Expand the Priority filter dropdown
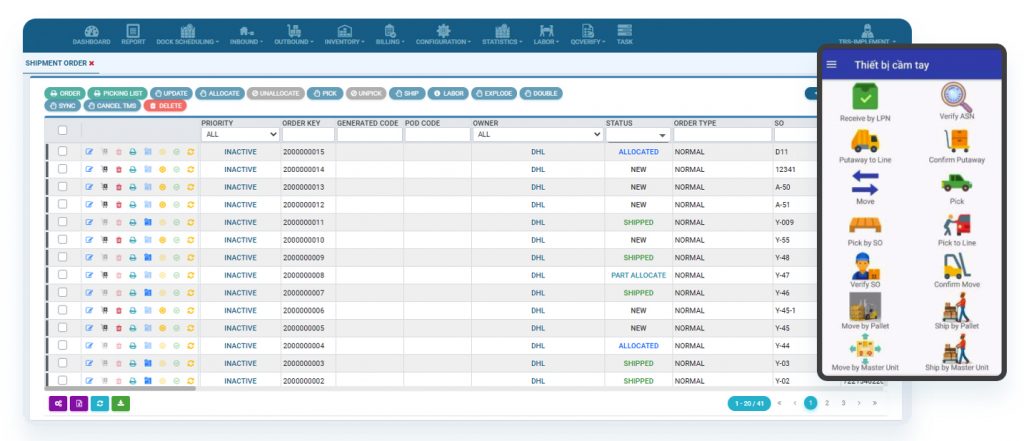This screenshot has width=1024, height=441. pos(240,134)
